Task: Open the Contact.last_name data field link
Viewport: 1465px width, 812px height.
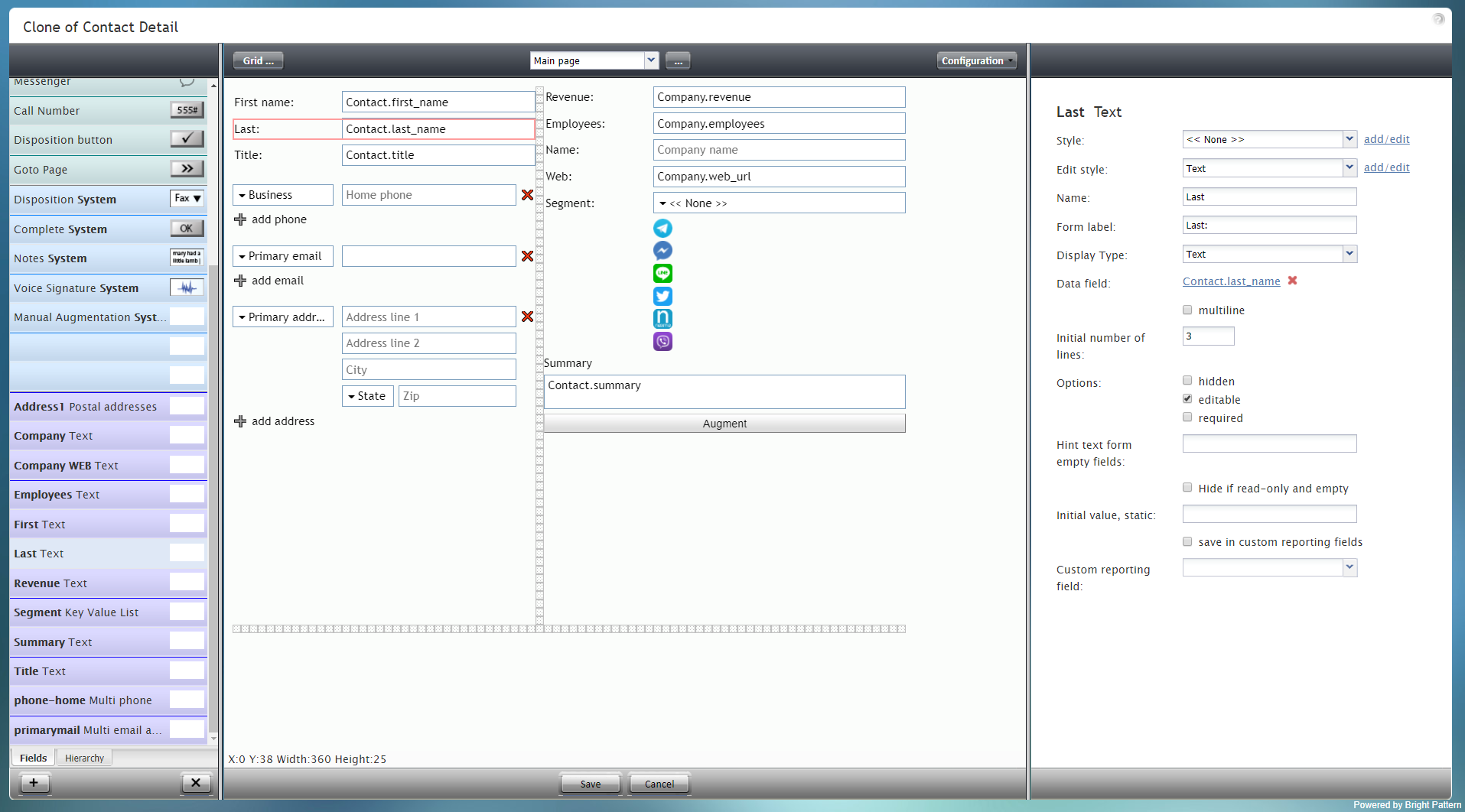Action: 1231,281
